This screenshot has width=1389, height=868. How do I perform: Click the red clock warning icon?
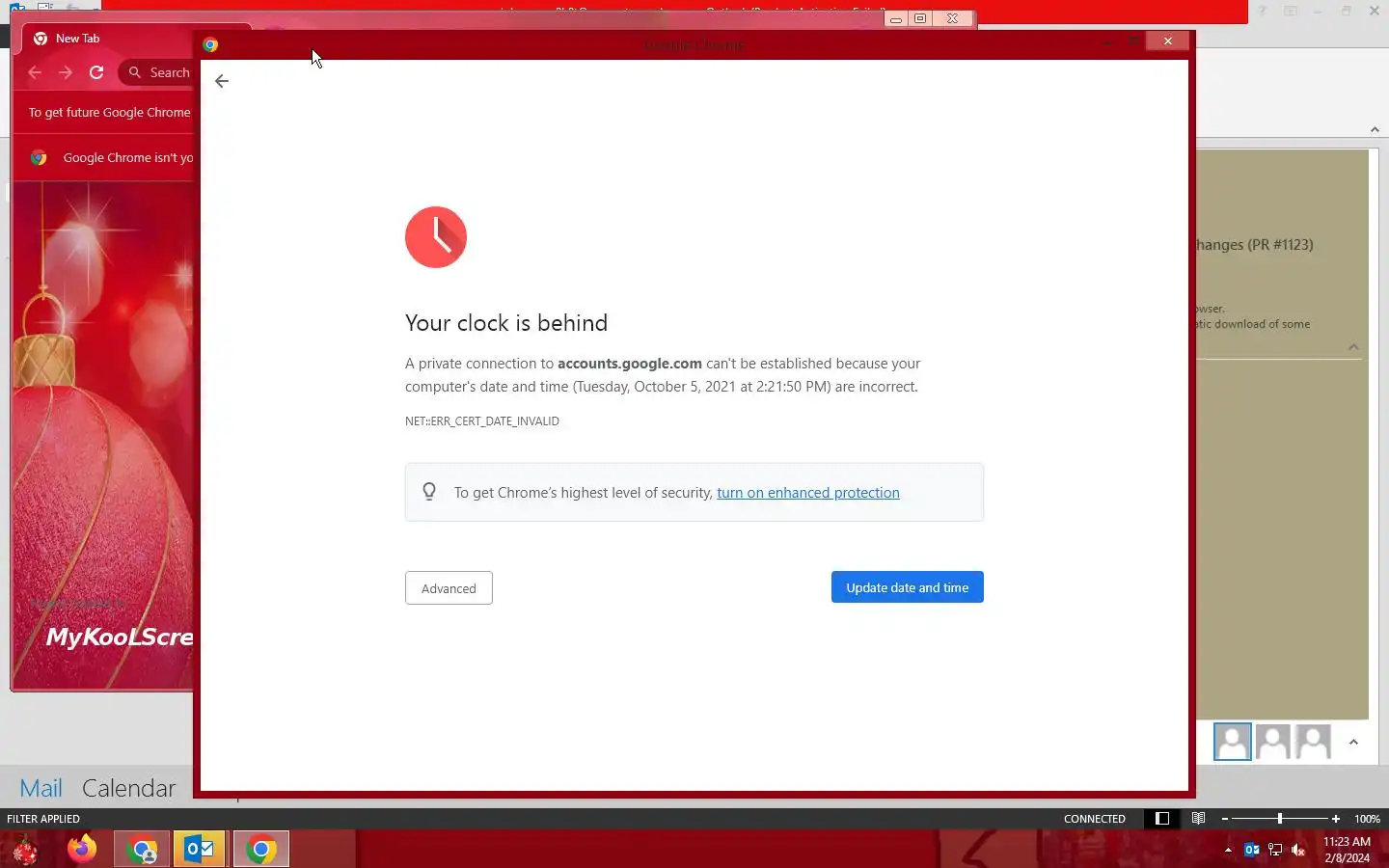pyautogui.click(x=436, y=237)
